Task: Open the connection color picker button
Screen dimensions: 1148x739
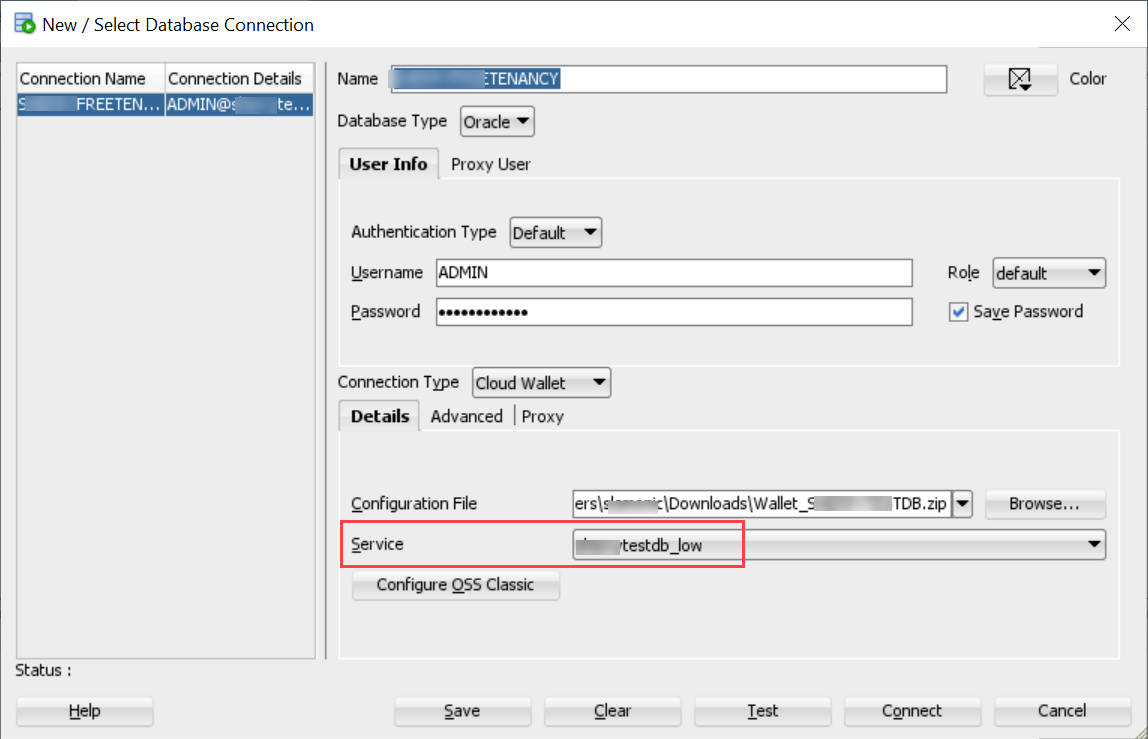Action: pyautogui.click(x=1020, y=79)
